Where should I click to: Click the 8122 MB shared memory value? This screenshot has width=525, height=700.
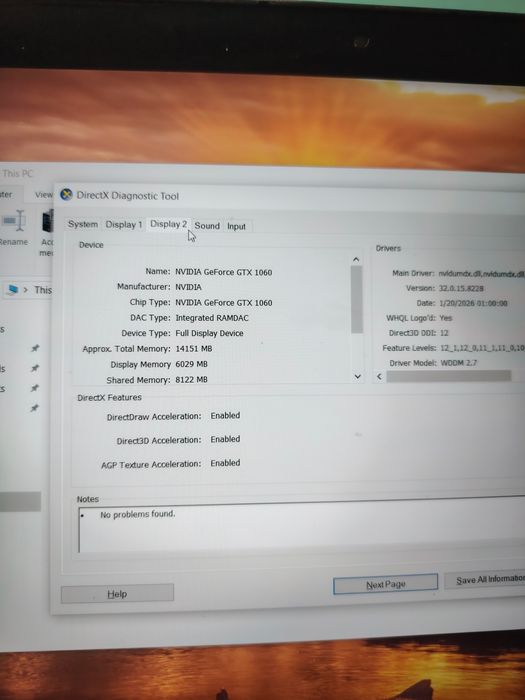192,379
